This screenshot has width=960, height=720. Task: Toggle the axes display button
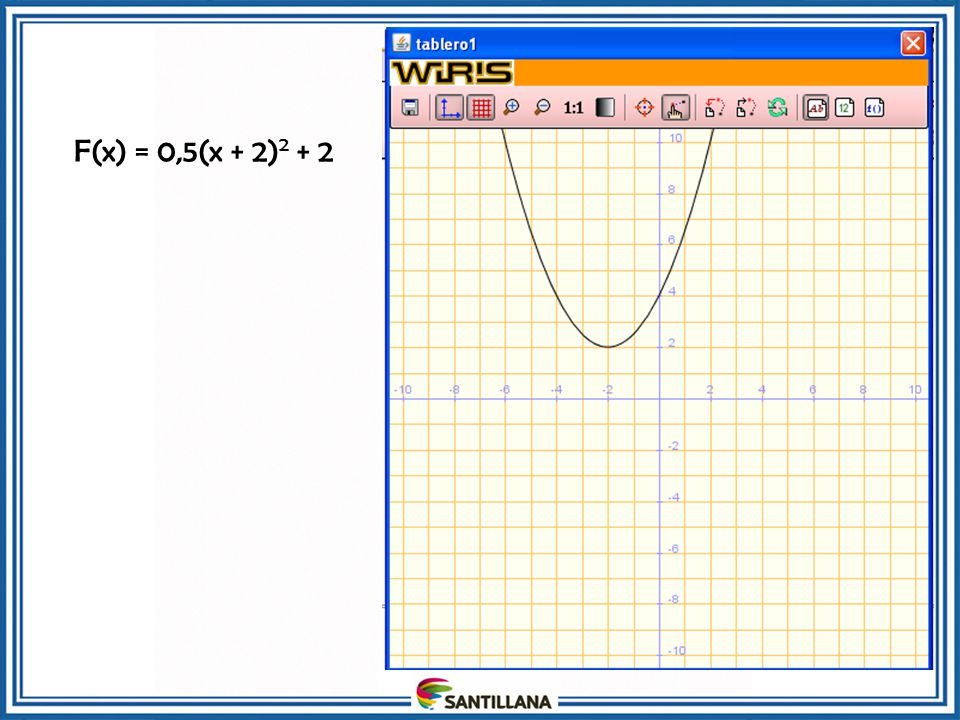[x=449, y=108]
